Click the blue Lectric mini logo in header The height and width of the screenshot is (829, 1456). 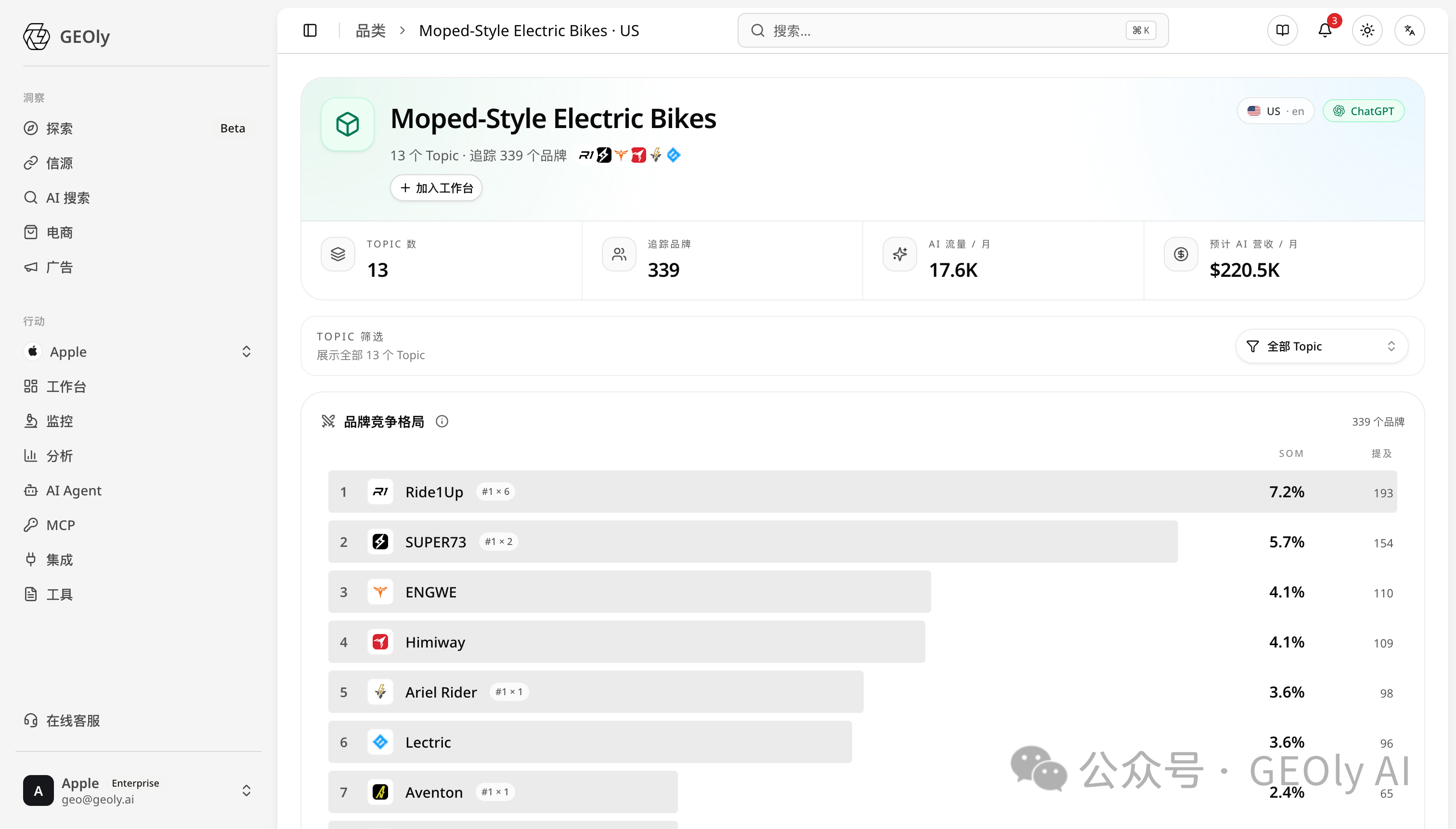[674, 155]
